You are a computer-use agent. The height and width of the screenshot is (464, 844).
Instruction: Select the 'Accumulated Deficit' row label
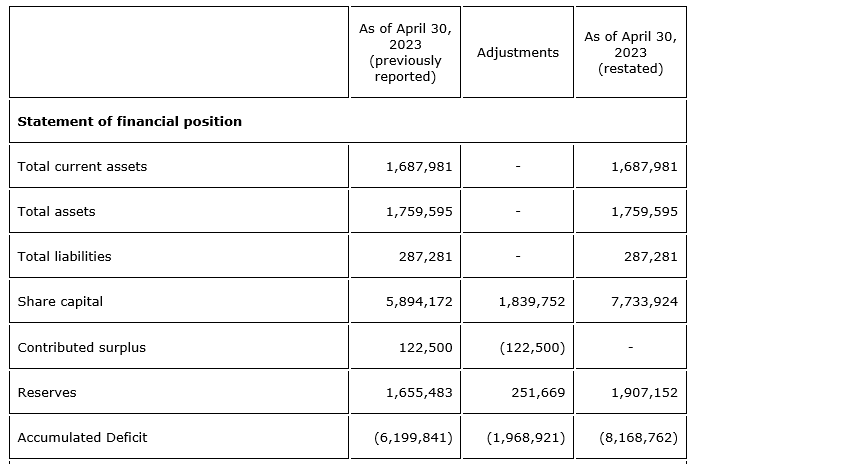point(83,438)
